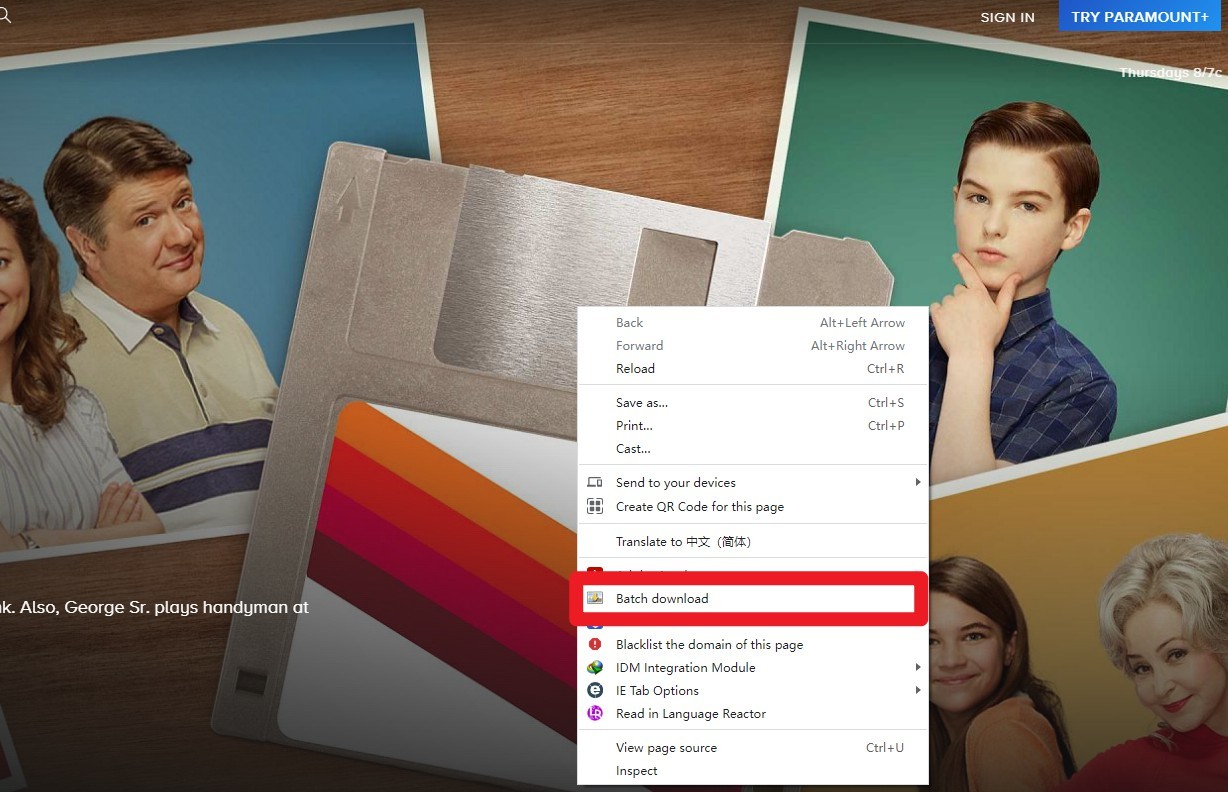Select Cast... in the context menu

(754, 448)
